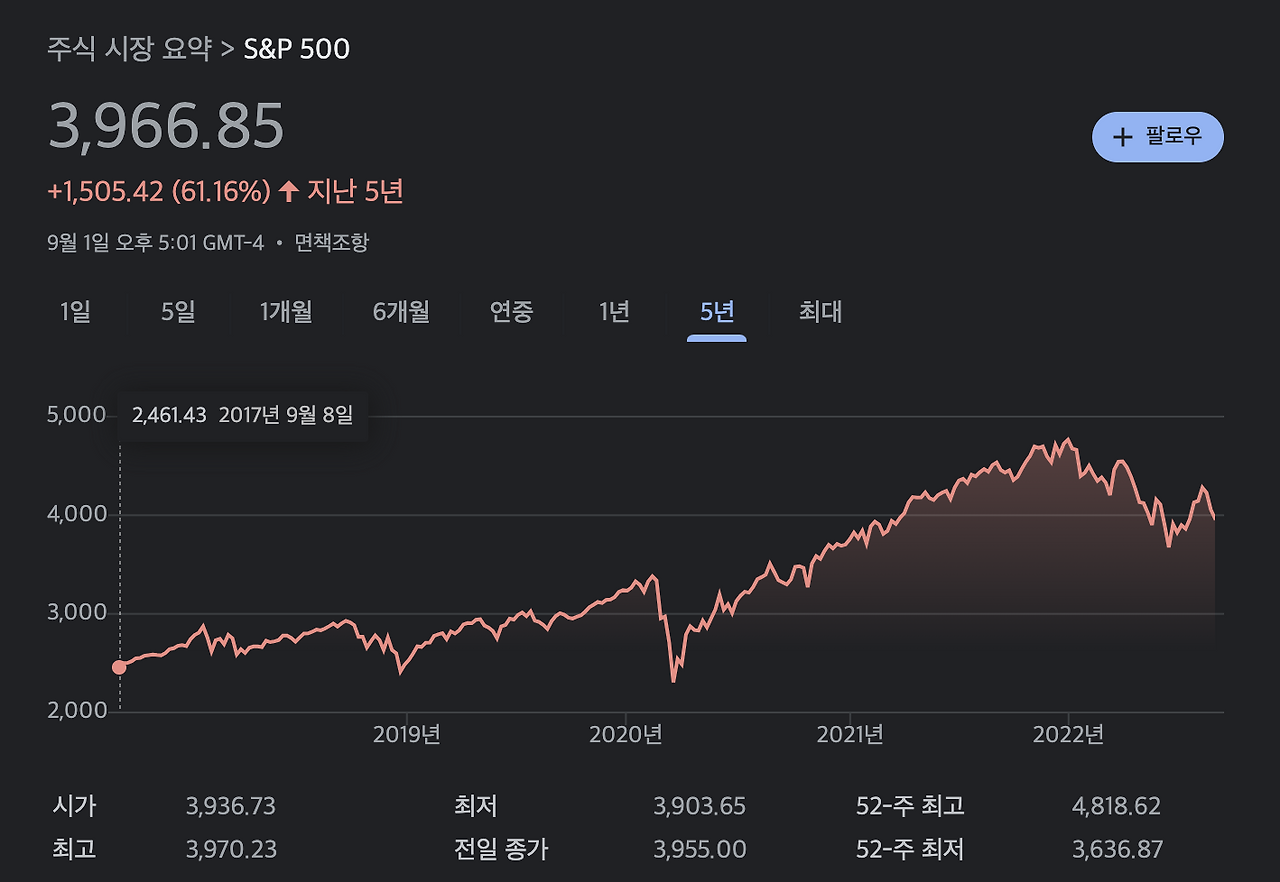Open the 1개월 chart period
The height and width of the screenshot is (882, 1280).
(283, 312)
